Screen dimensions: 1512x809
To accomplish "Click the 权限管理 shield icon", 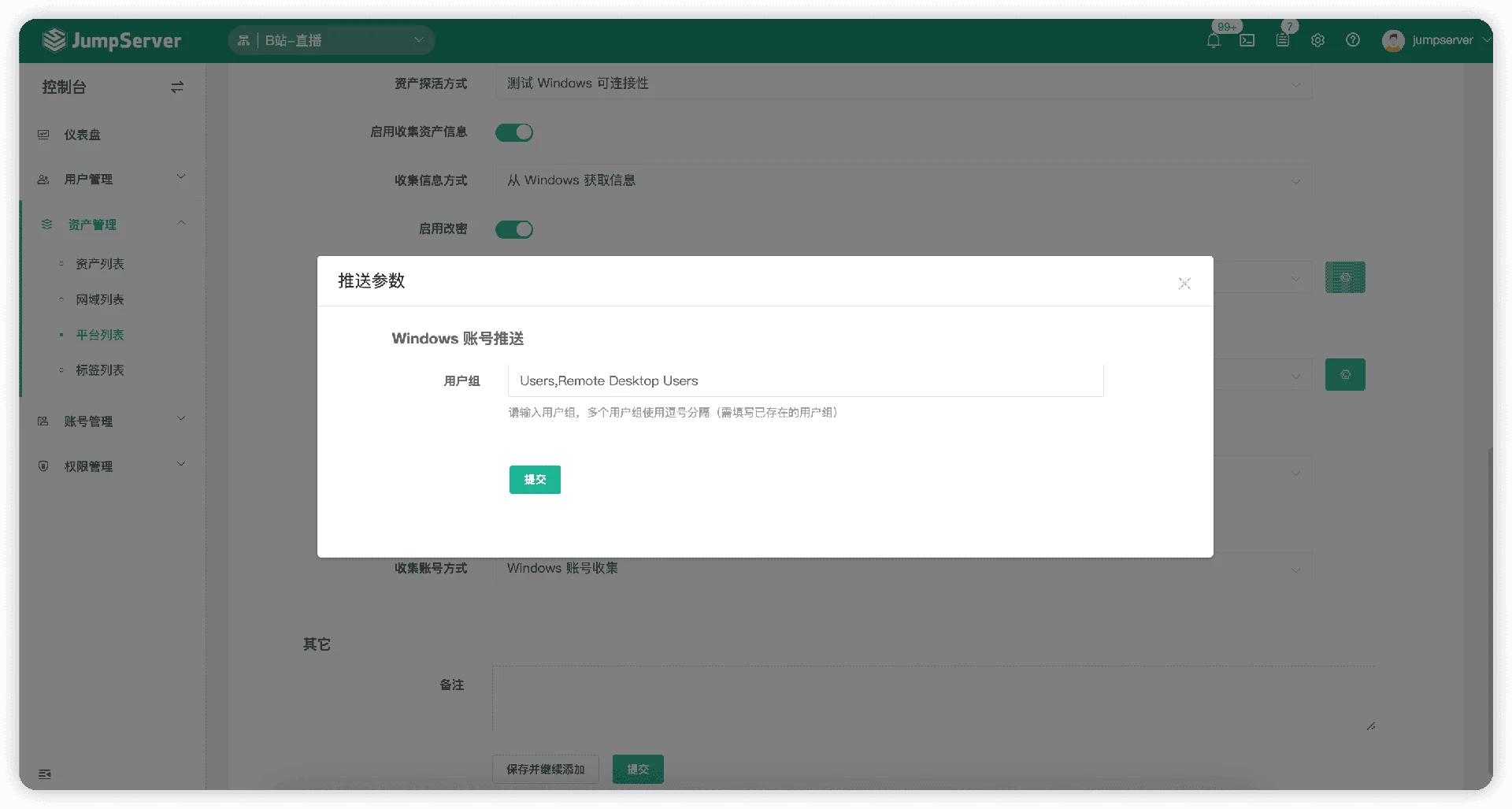I will (x=43, y=466).
